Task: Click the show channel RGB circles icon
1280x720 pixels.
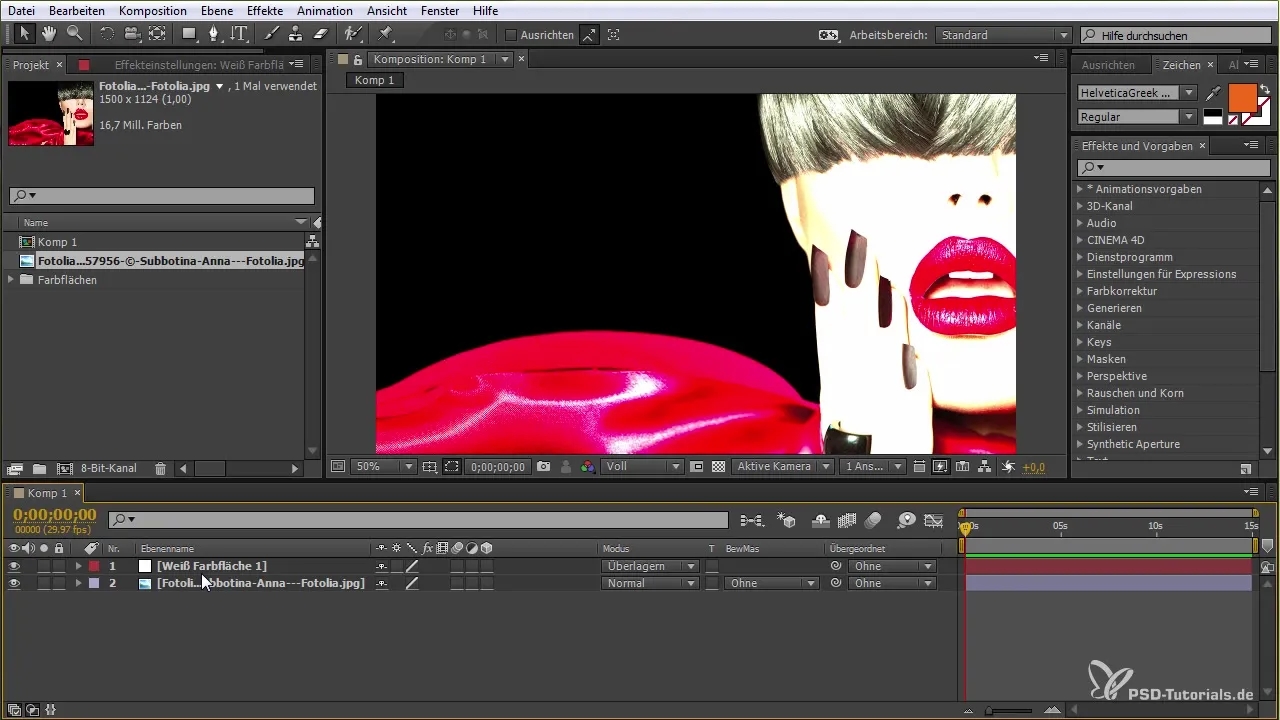Action: pos(587,467)
